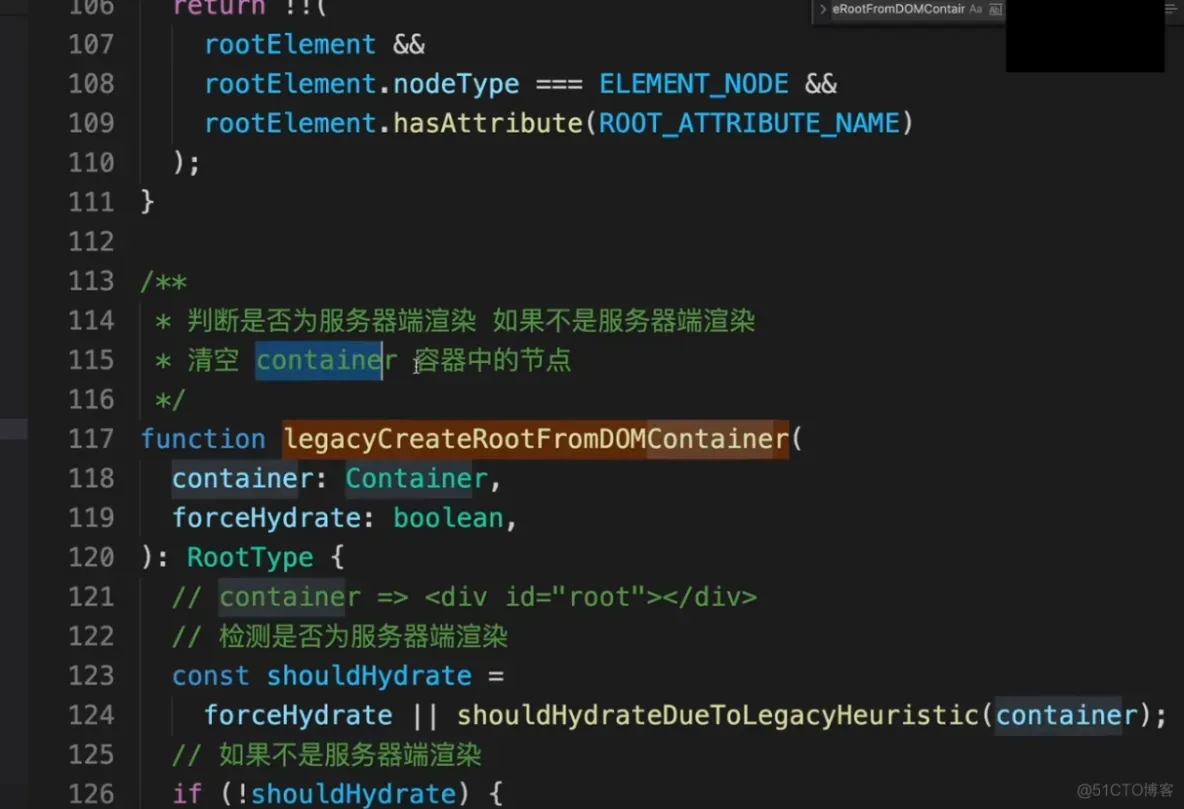Screen dimensions: 1184x809
Task: Click the find-in-selection lines icon at top right
Action: click(x=1171, y=8)
